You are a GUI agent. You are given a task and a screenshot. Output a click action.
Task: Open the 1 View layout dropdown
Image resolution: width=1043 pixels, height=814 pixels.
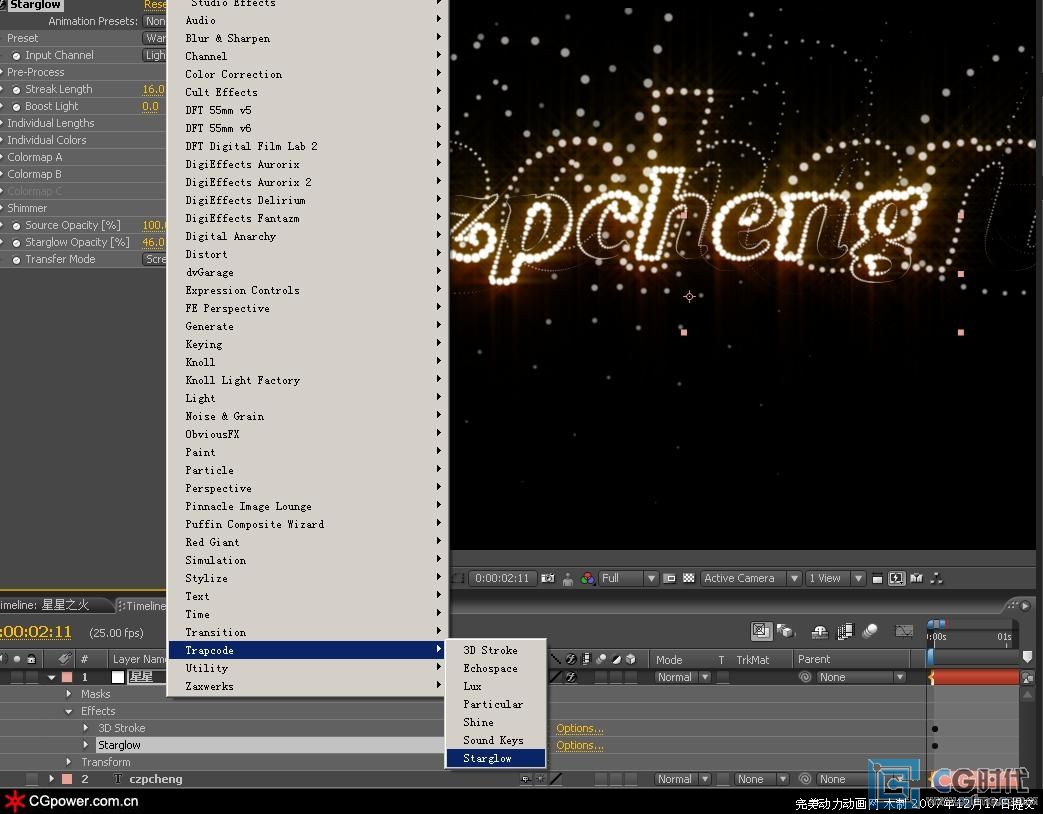click(x=835, y=579)
